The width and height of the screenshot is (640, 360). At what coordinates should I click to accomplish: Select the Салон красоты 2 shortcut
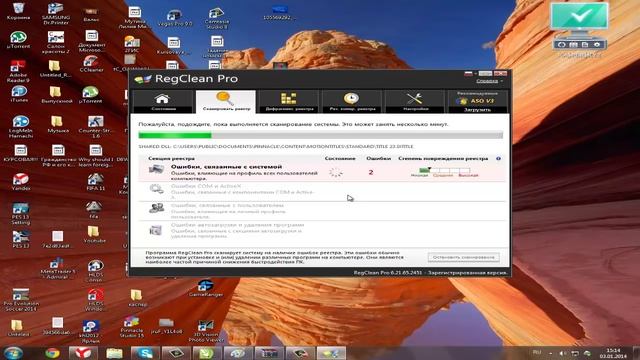click(x=56, y=42)
